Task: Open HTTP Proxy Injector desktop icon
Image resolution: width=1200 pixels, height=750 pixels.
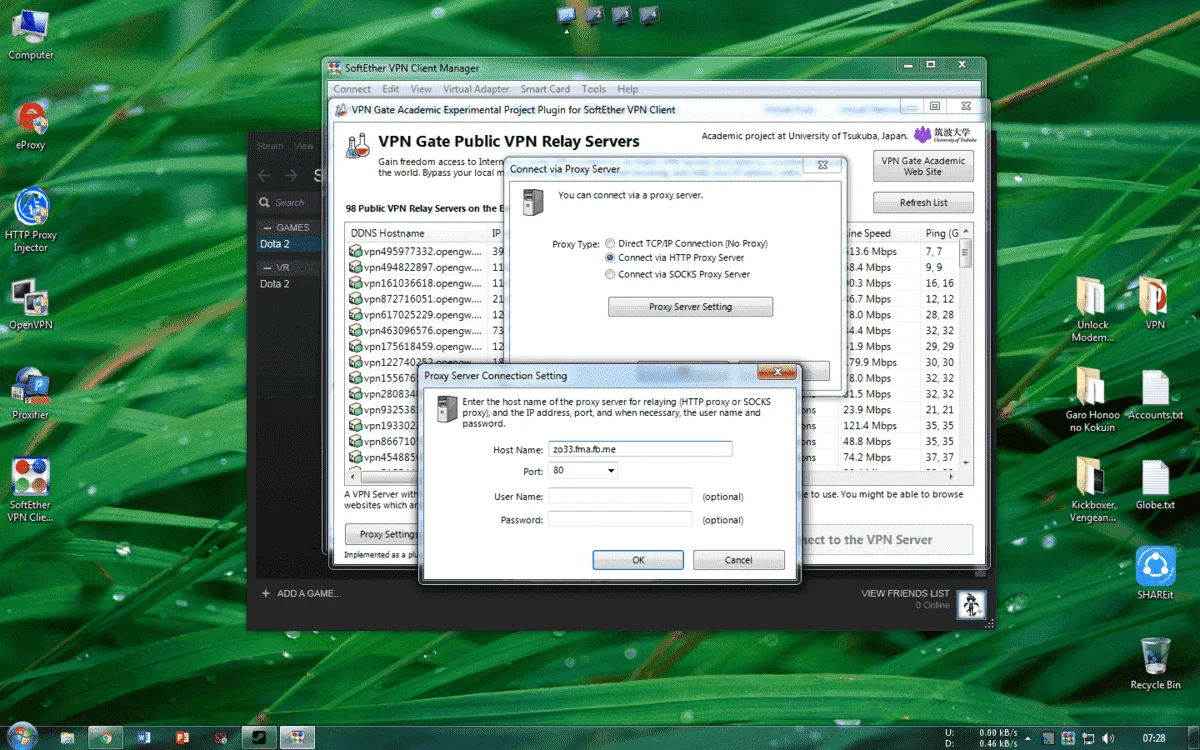Action: point(31,218)
